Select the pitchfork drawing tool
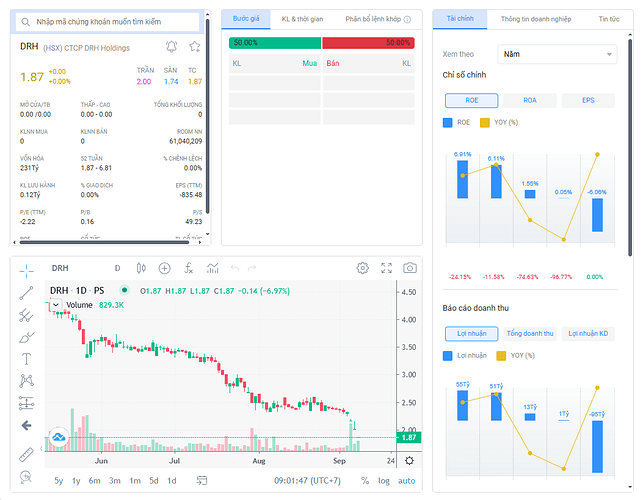 coord(26,315)
